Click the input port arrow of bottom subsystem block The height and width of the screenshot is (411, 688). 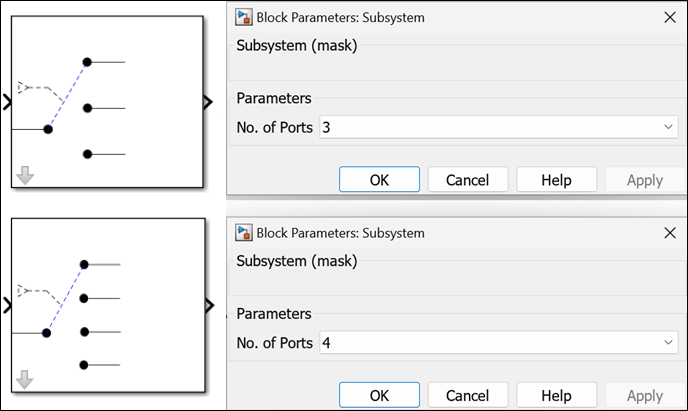[7, 305]
